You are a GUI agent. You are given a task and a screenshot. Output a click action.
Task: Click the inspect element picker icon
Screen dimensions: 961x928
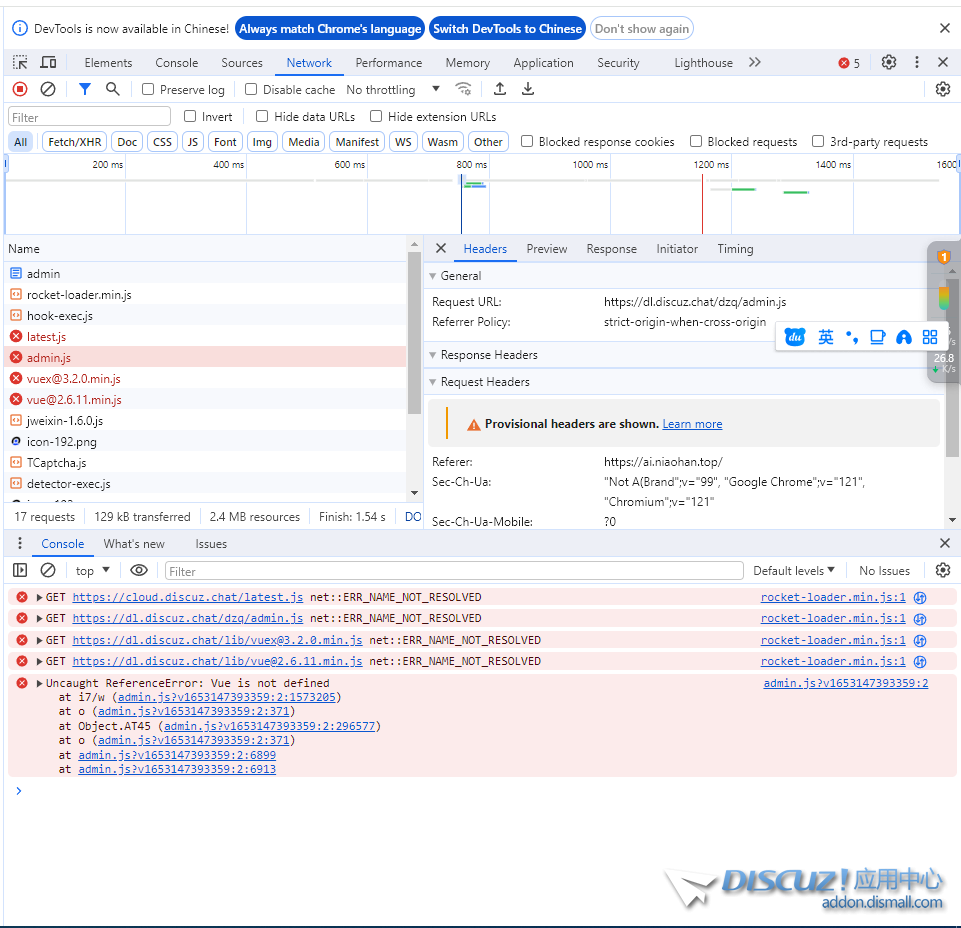pyautogui.click(x=20, y=62)
